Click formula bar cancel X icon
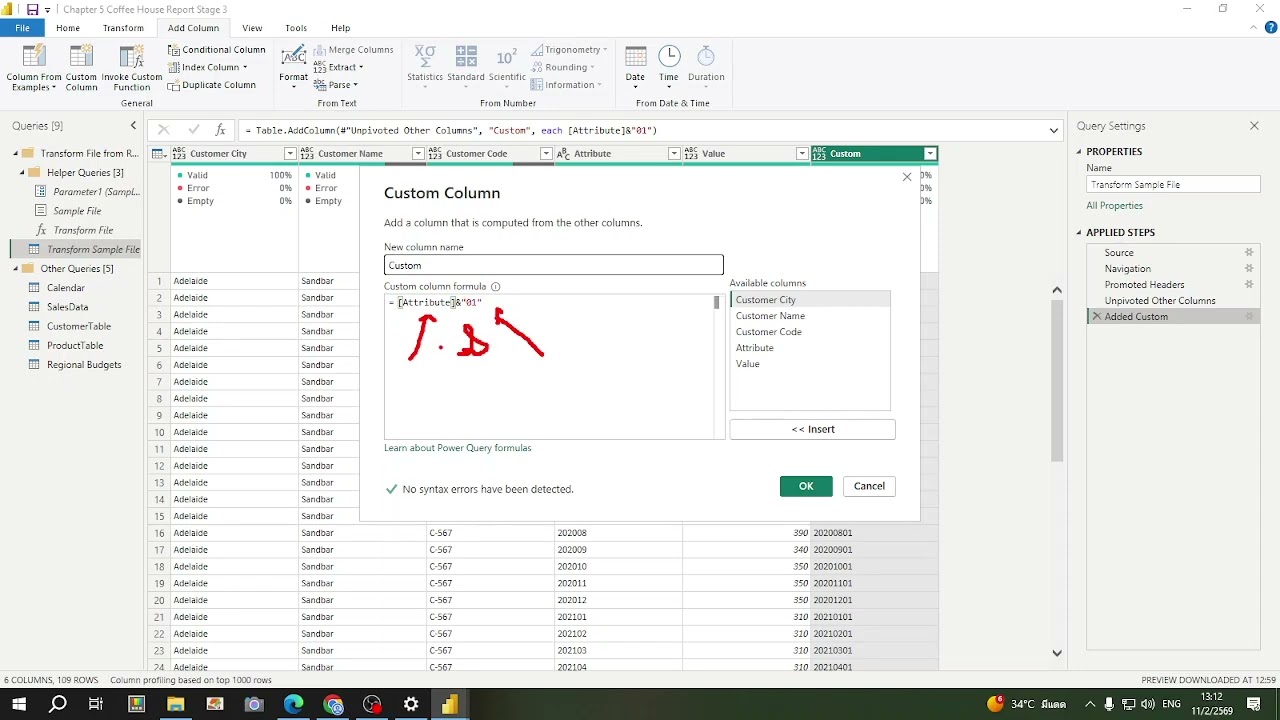 (x=164, y=130)
